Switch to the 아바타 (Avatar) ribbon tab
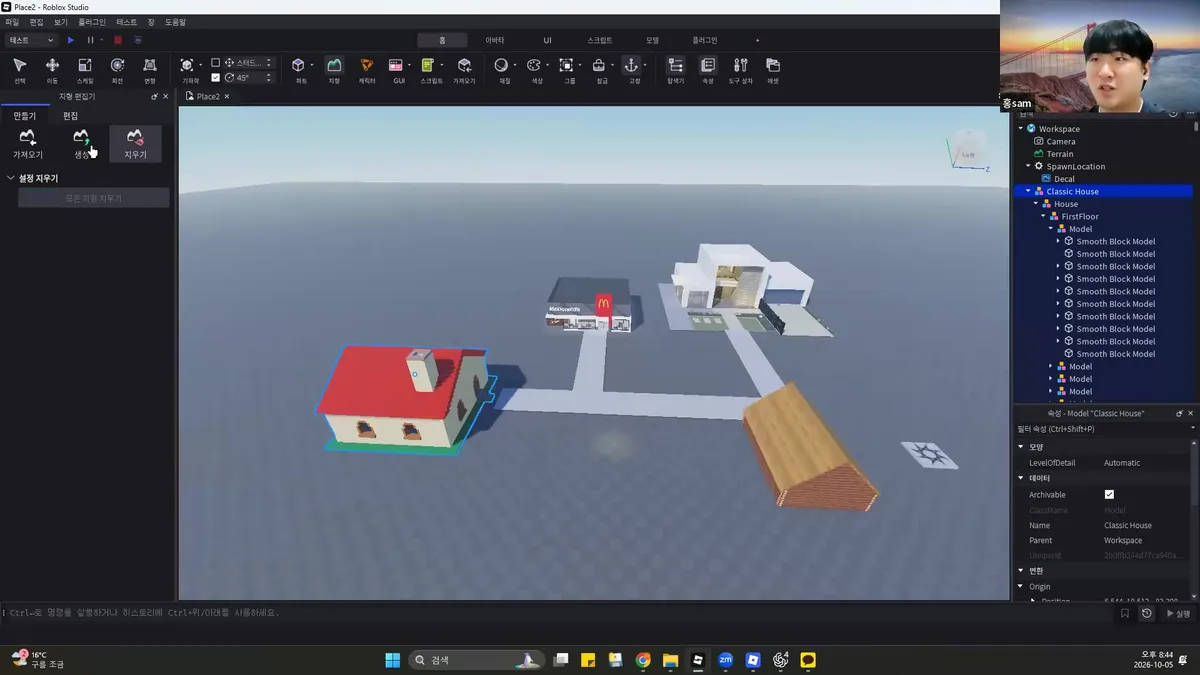The image size is (1200, 675). point(495,40)
